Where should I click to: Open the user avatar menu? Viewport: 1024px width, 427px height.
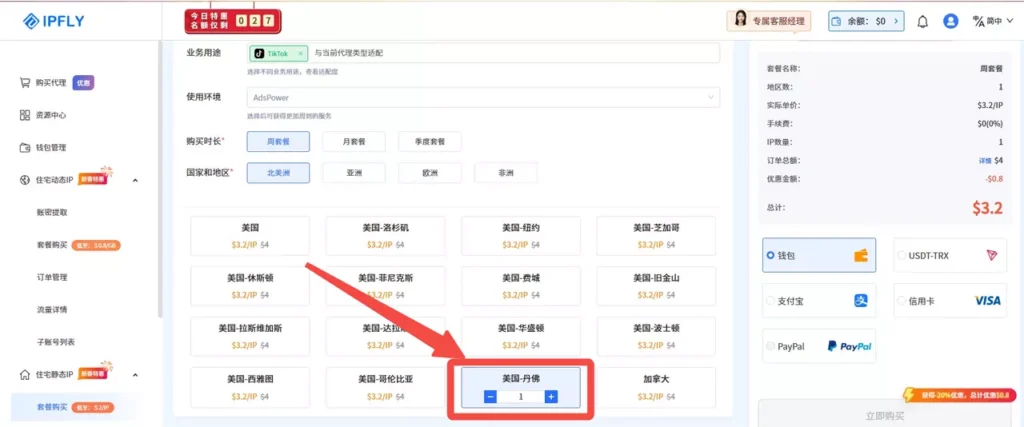[950, 21]
